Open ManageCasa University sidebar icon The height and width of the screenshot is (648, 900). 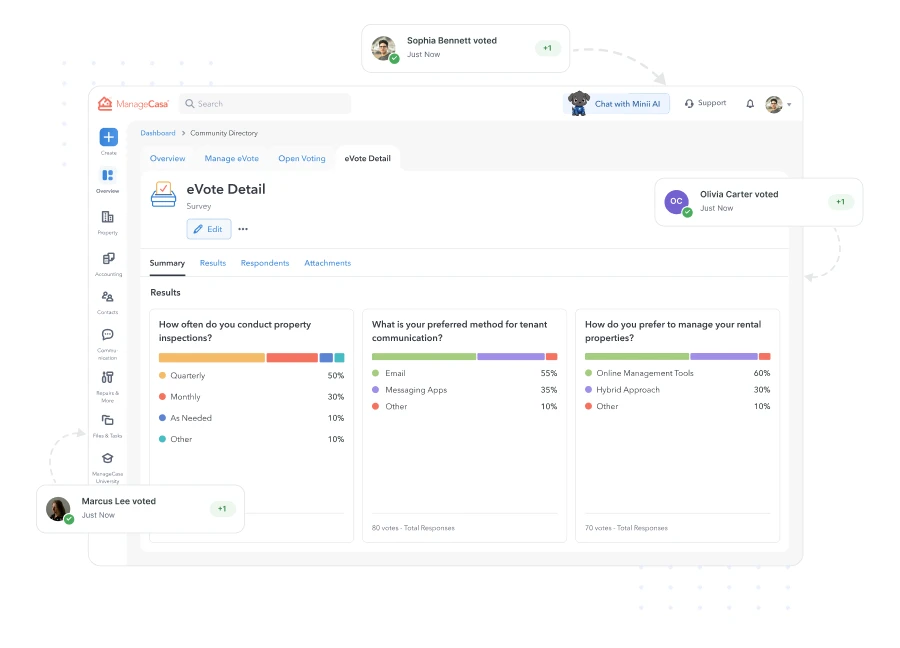click(x=107, y=458)
